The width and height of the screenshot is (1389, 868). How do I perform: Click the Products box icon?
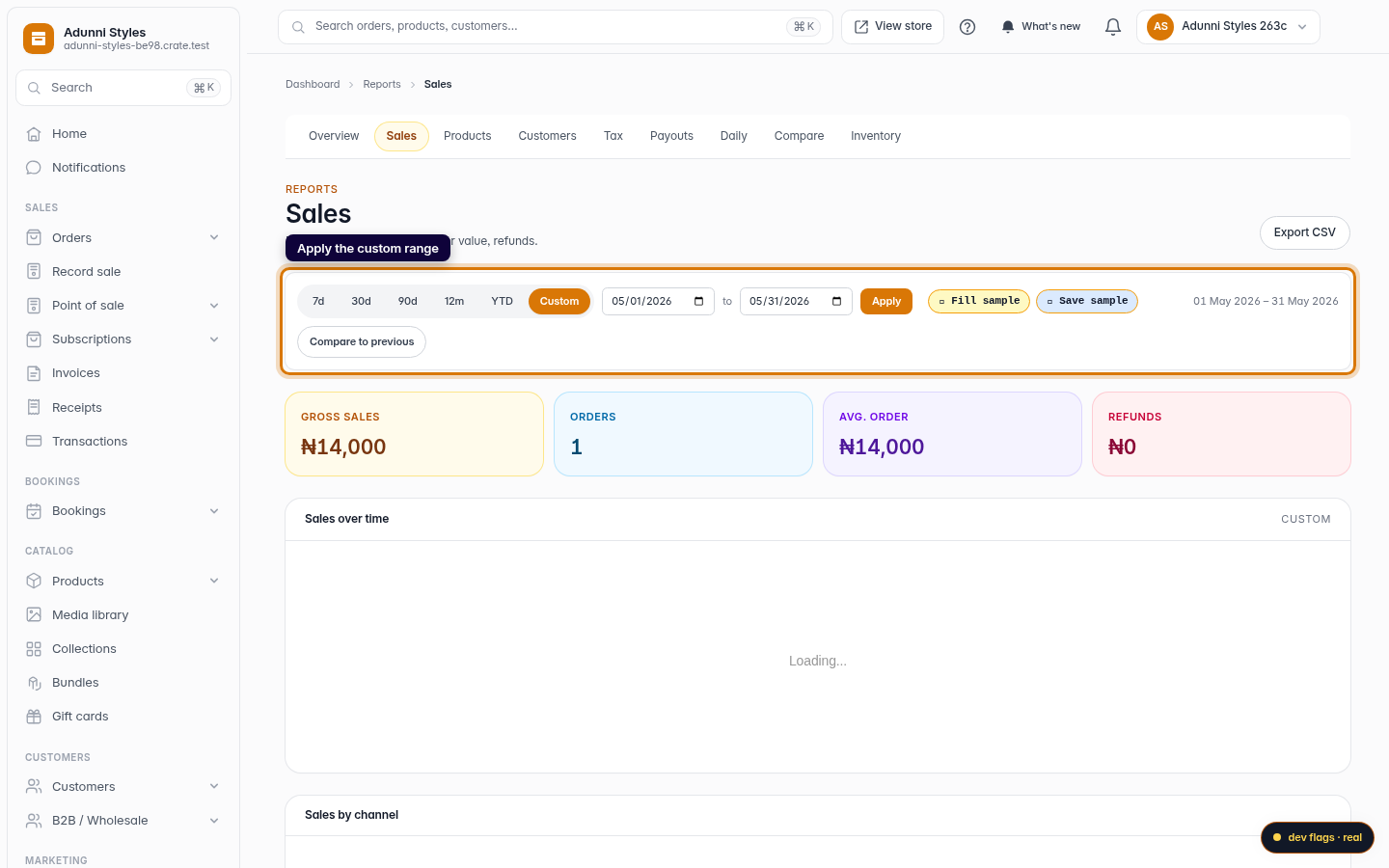[34, 581]
